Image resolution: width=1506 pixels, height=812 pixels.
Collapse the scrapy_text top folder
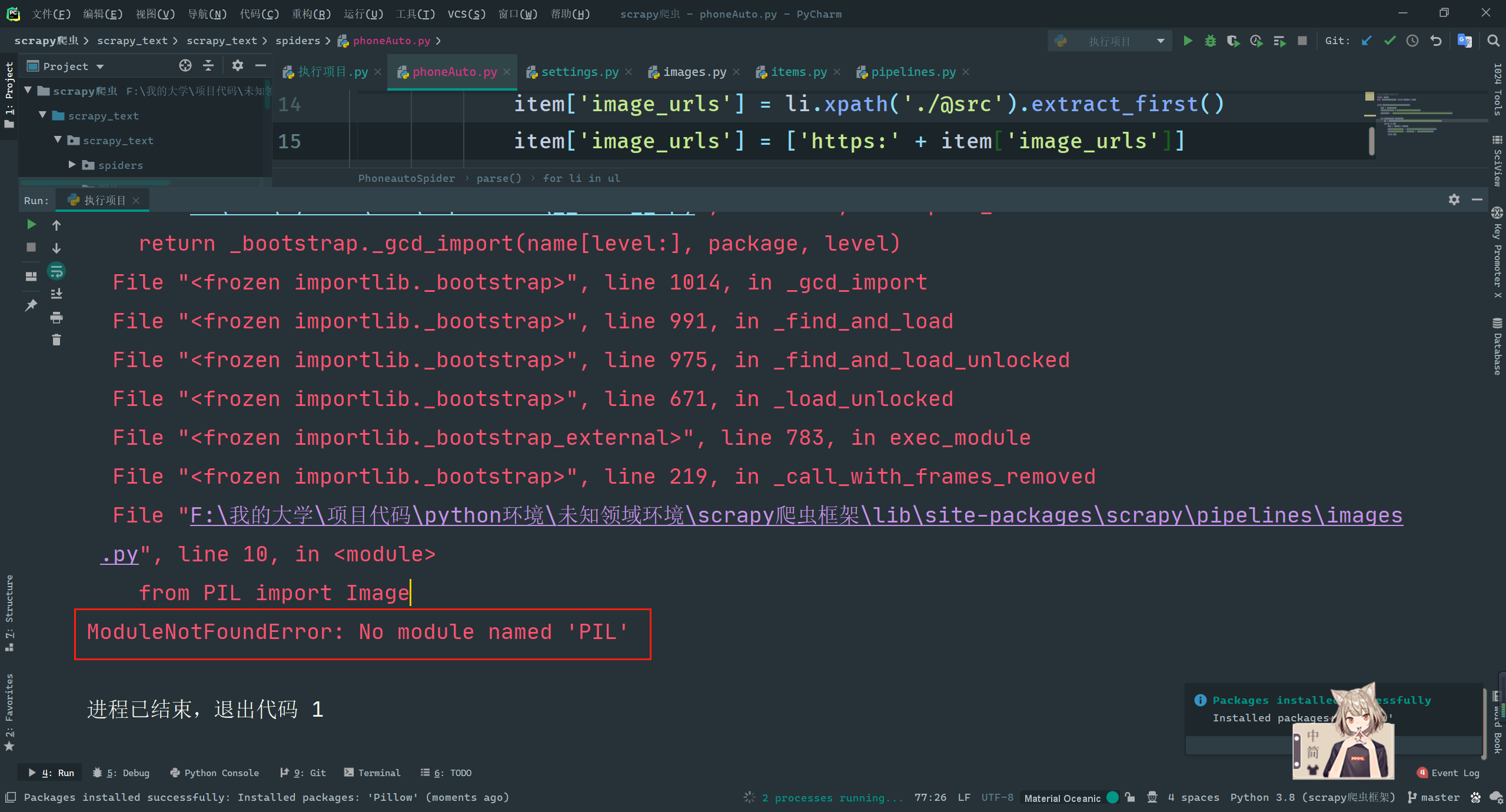[42, 115]
